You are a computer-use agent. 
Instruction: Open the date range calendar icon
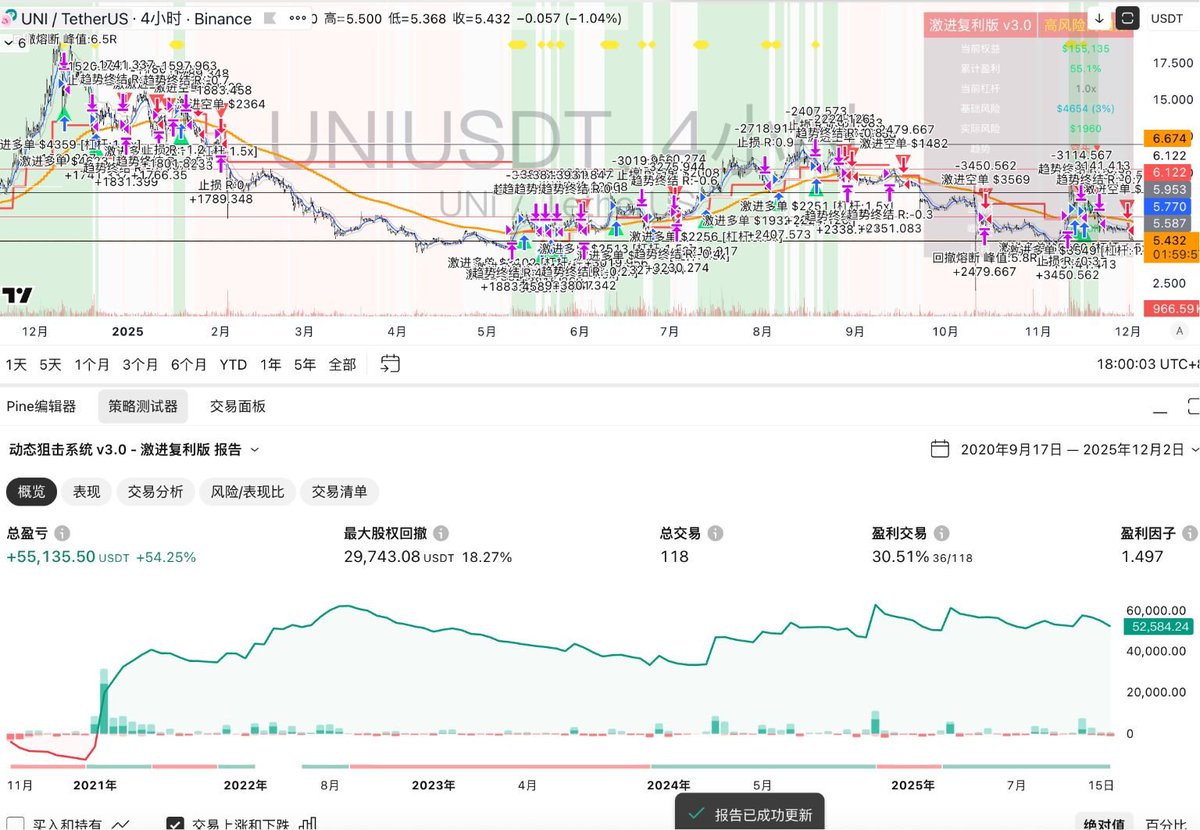(939, 448)
